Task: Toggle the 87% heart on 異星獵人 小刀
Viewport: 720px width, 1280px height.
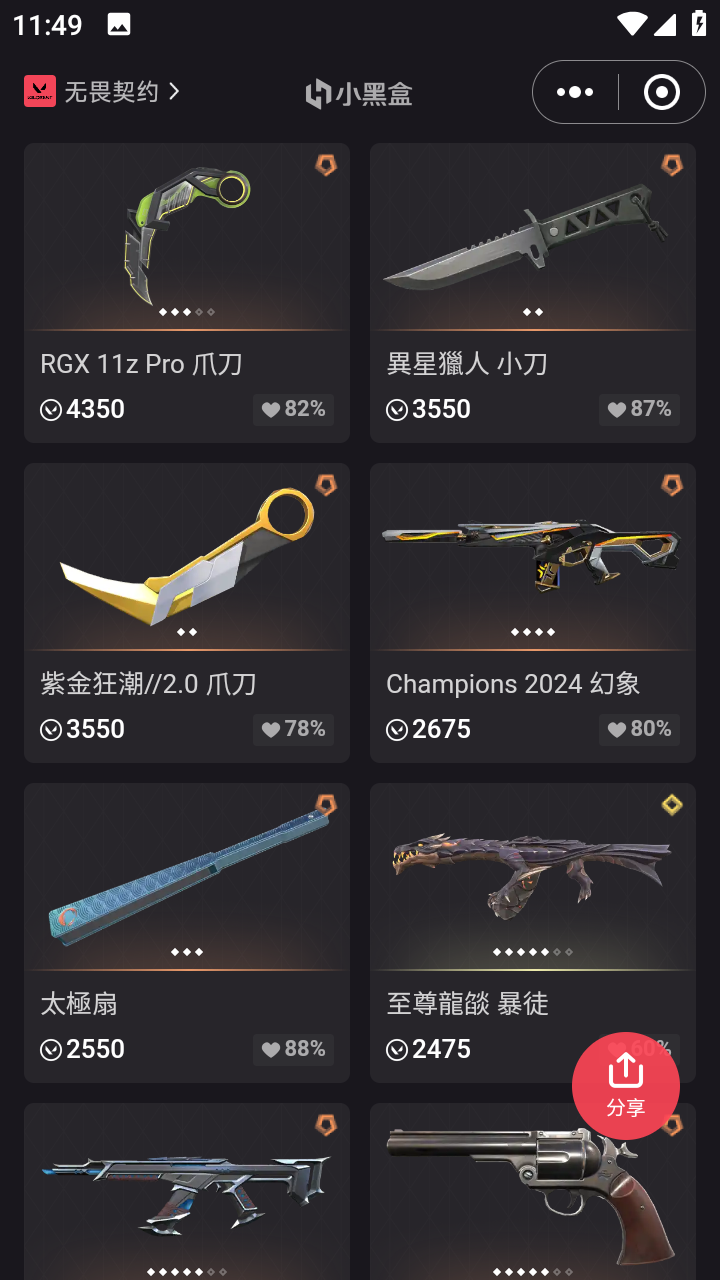Action: (x=639, y=409)
